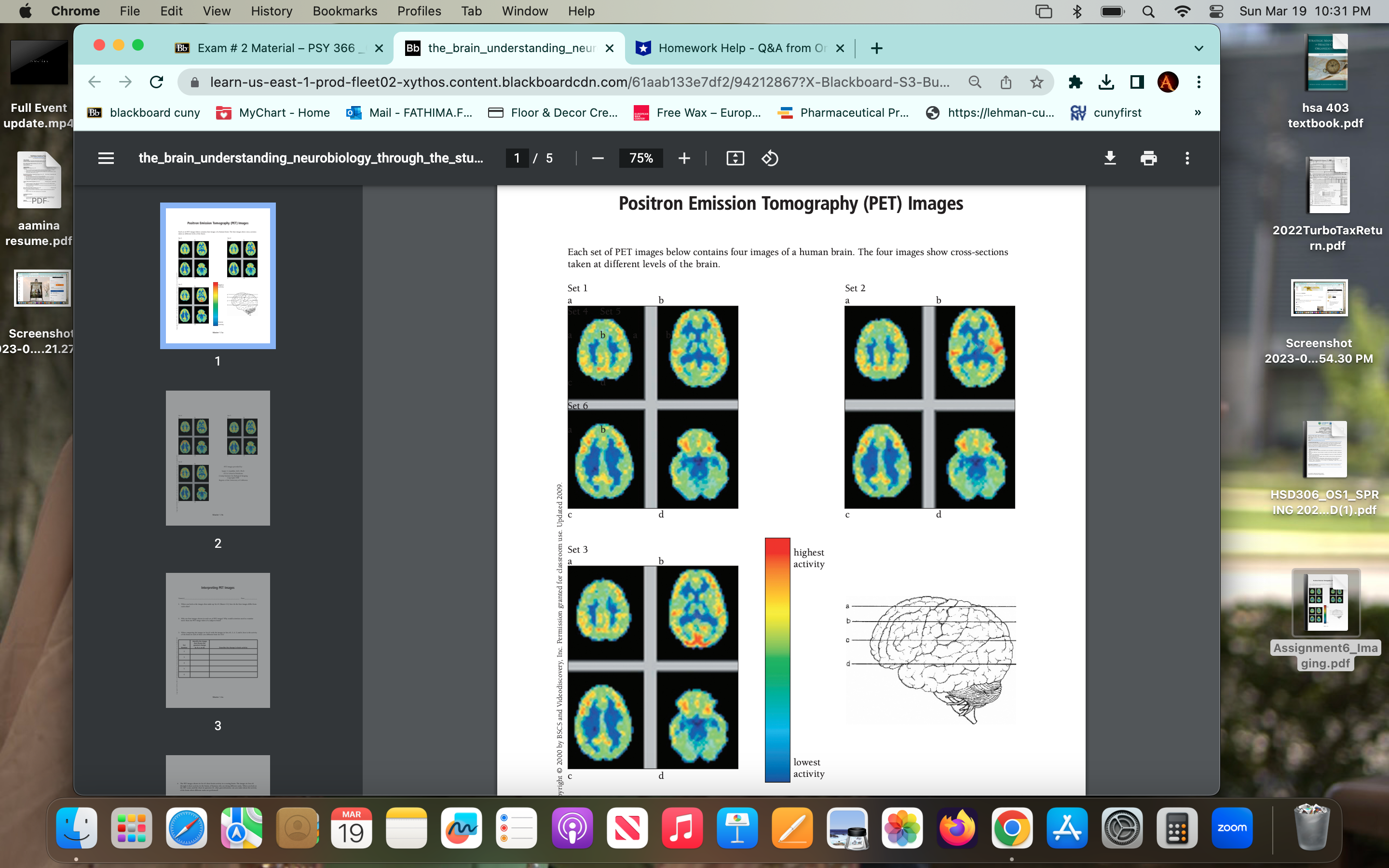Image resolution: width=1389 pixels, height=868 pixels.
Task: Toggle Bluetooth from the menu bar
Action: pyautogui.click(x=1078, y=11)
